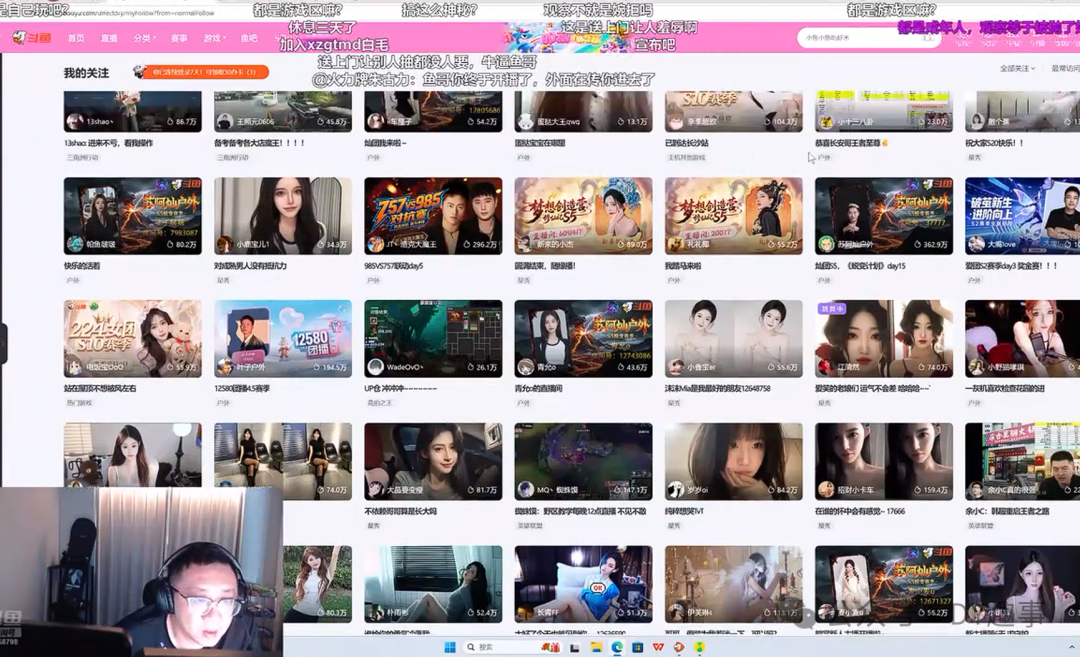Open the green music app taskbar icon
Image resolution: width=1080 pixels, height=657 pixels.
coord(699,647)
